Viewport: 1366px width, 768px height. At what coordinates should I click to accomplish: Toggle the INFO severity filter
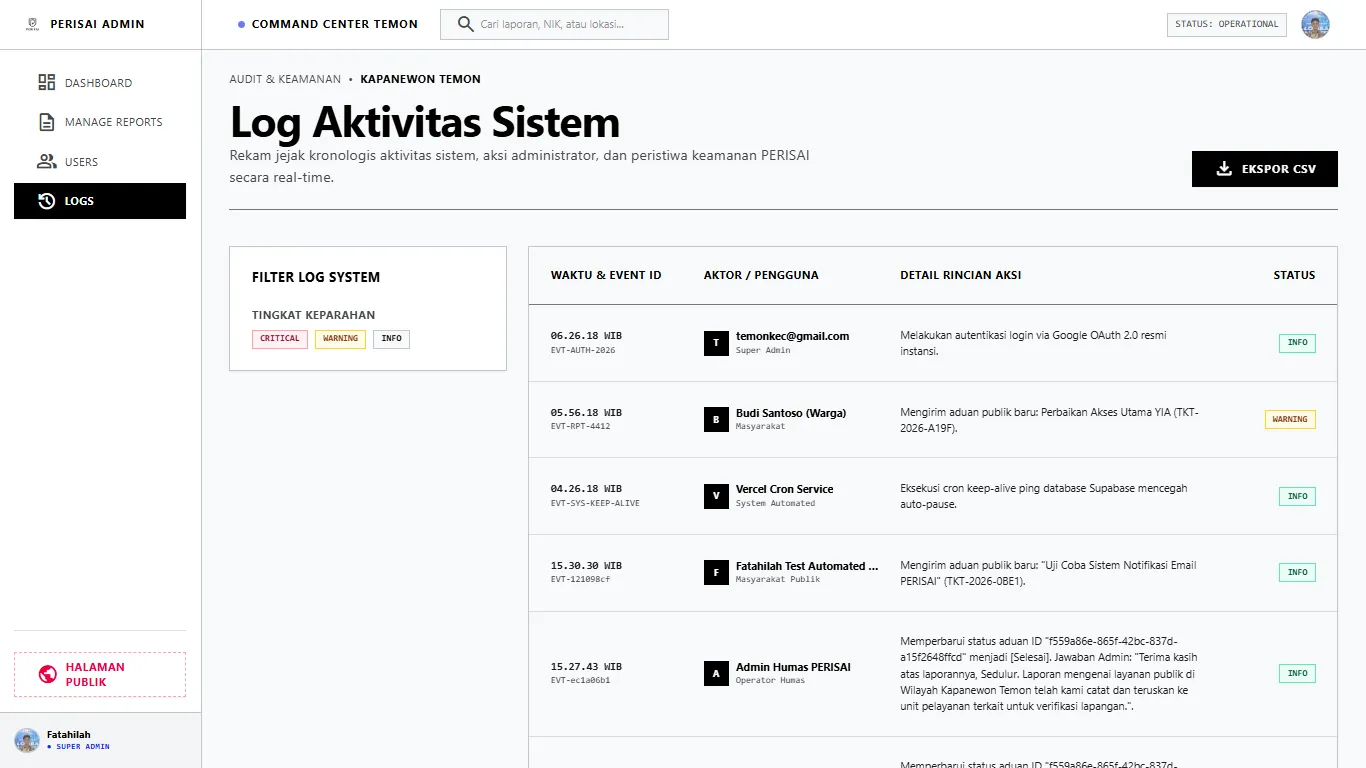pyautogui.click(x=392, y=339)
